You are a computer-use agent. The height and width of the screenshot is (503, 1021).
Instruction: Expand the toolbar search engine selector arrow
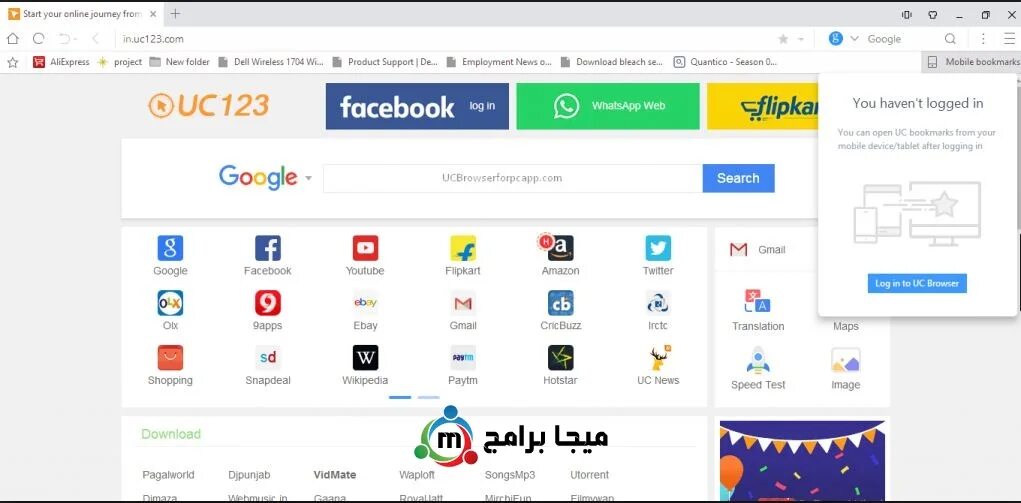[x=854, y=38]
